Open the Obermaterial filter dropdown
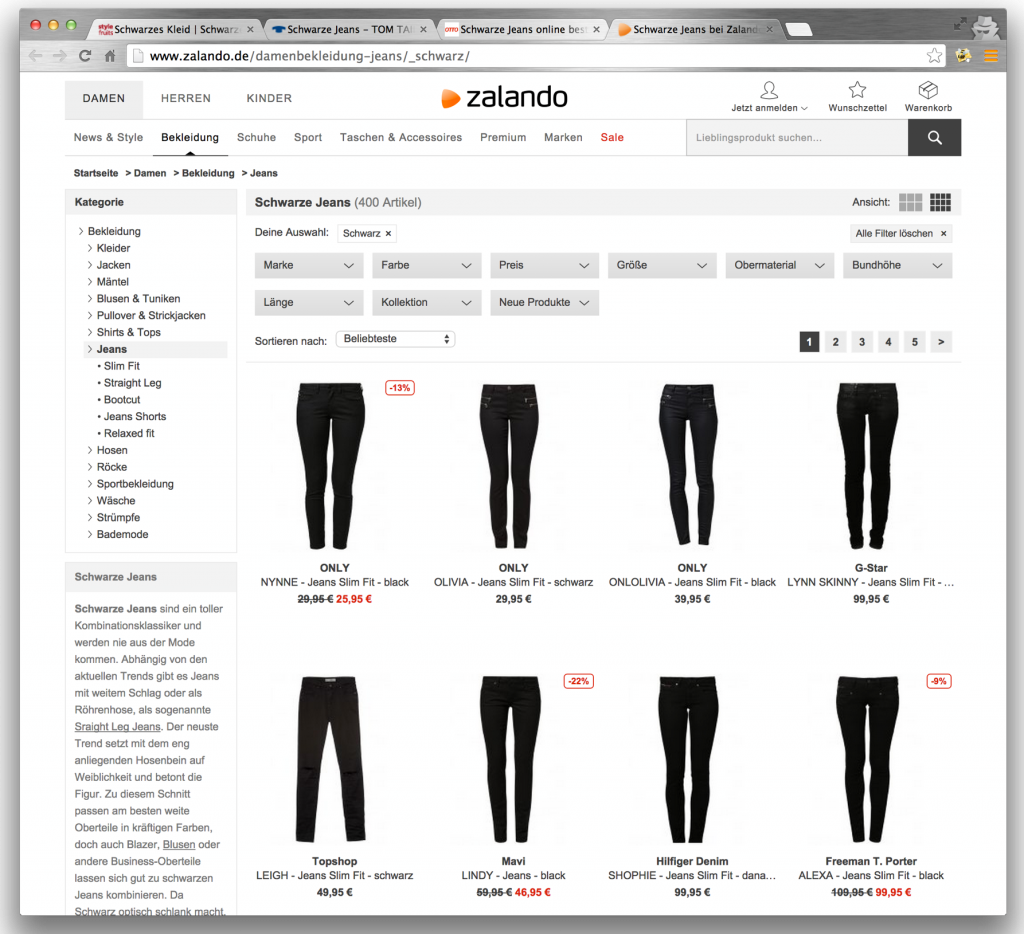Screen dimensions: 1024x934 point(780,266)
